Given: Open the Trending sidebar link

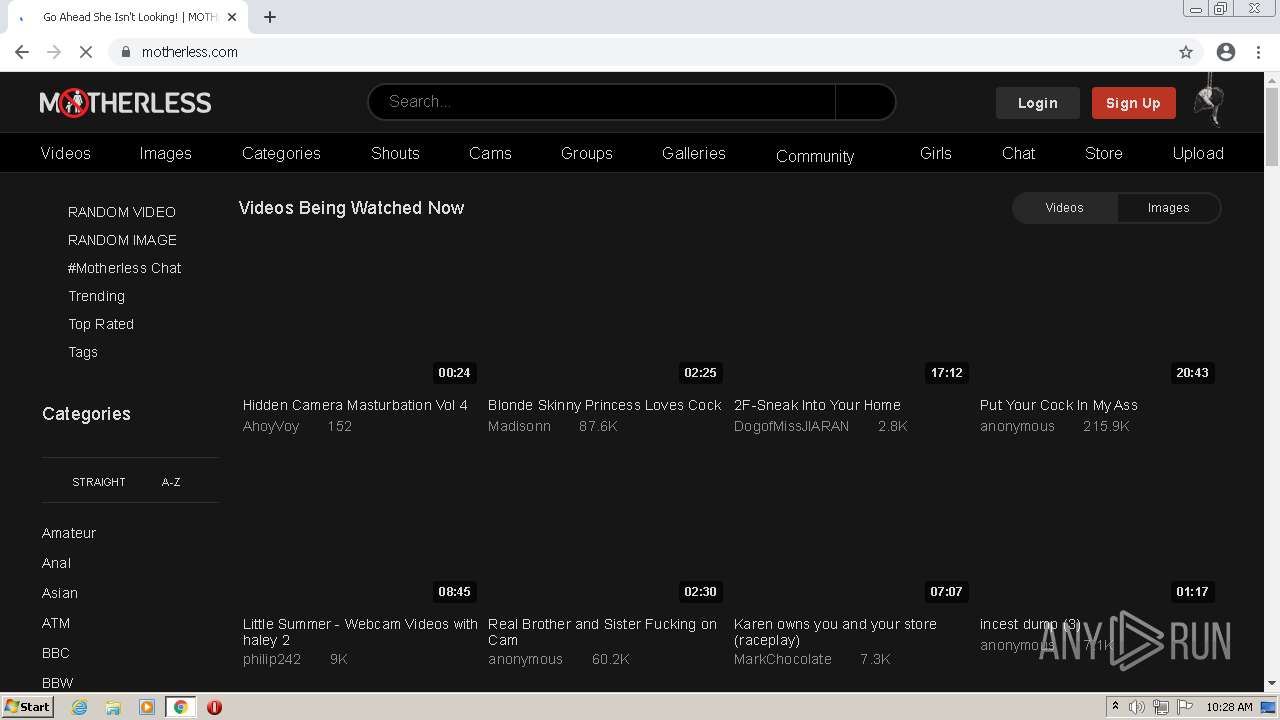Looking at the screenshot, I should point(96,296).
